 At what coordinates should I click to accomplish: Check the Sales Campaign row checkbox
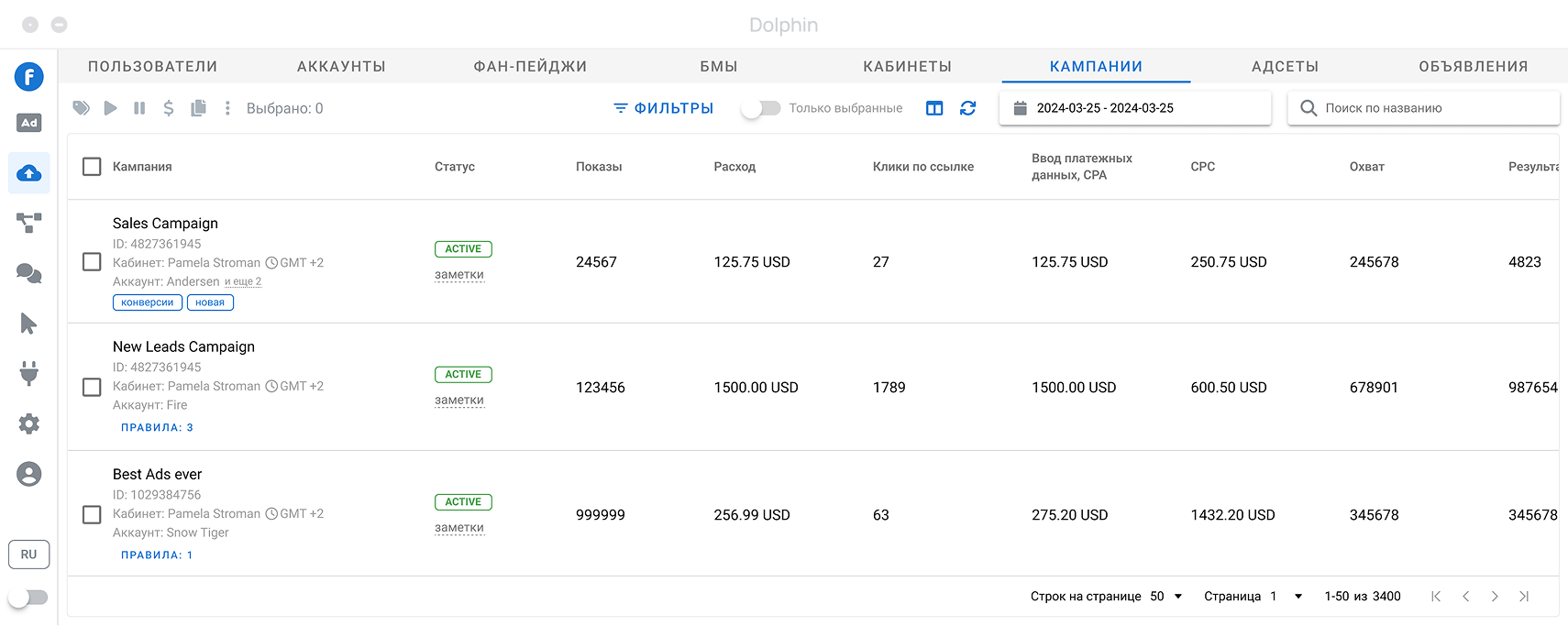tap(92, 262)
